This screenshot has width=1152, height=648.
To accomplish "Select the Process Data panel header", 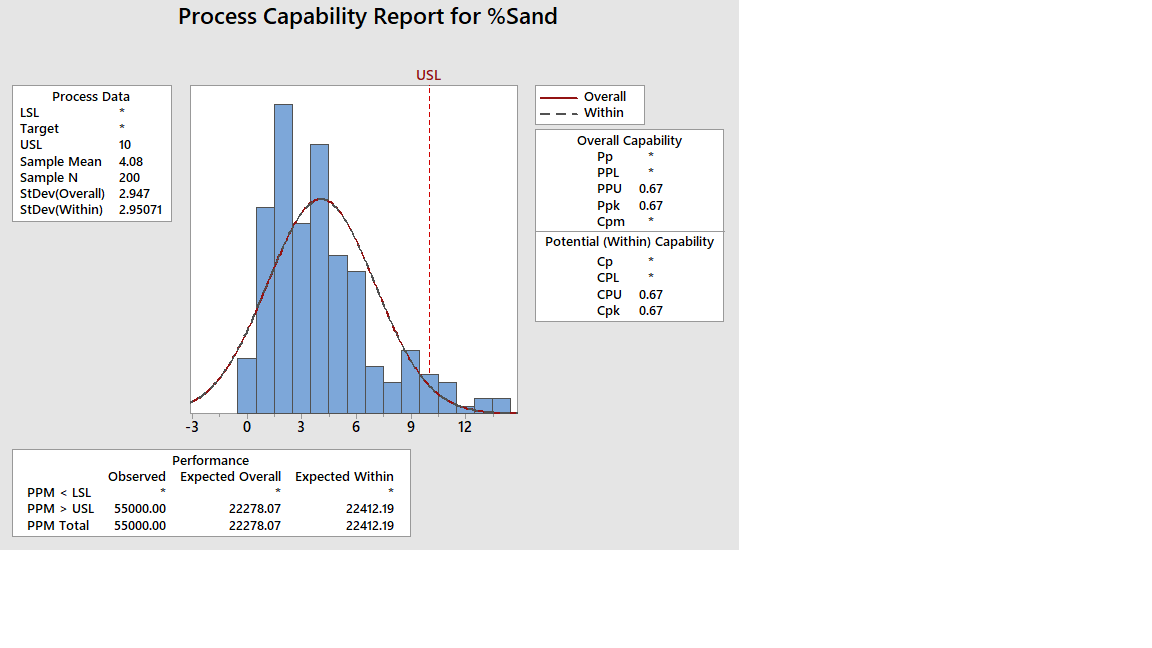I will point(91,96).
